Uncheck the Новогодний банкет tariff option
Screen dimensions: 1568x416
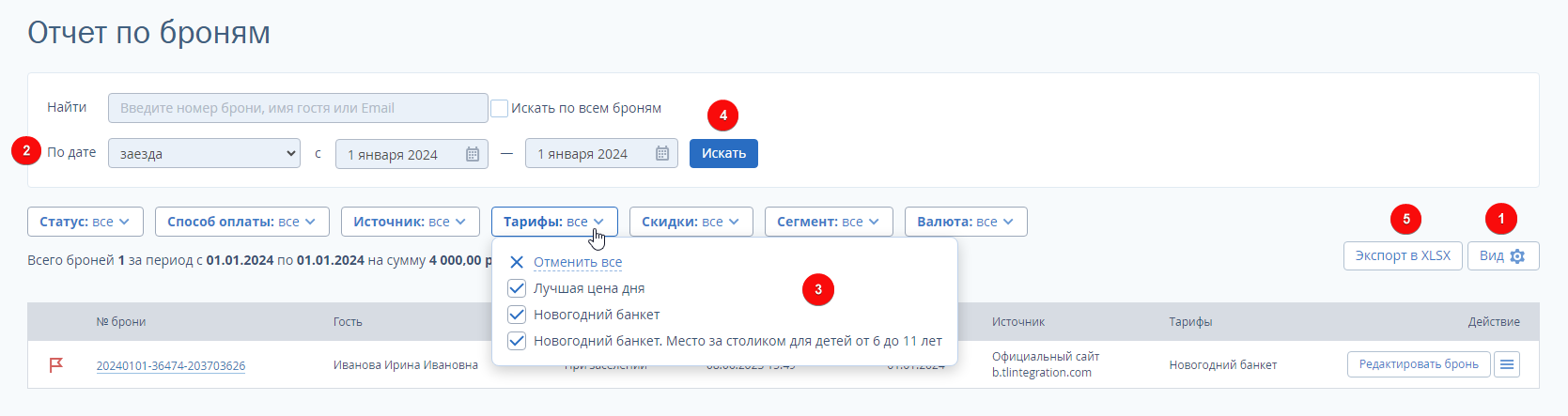[517, 315]
